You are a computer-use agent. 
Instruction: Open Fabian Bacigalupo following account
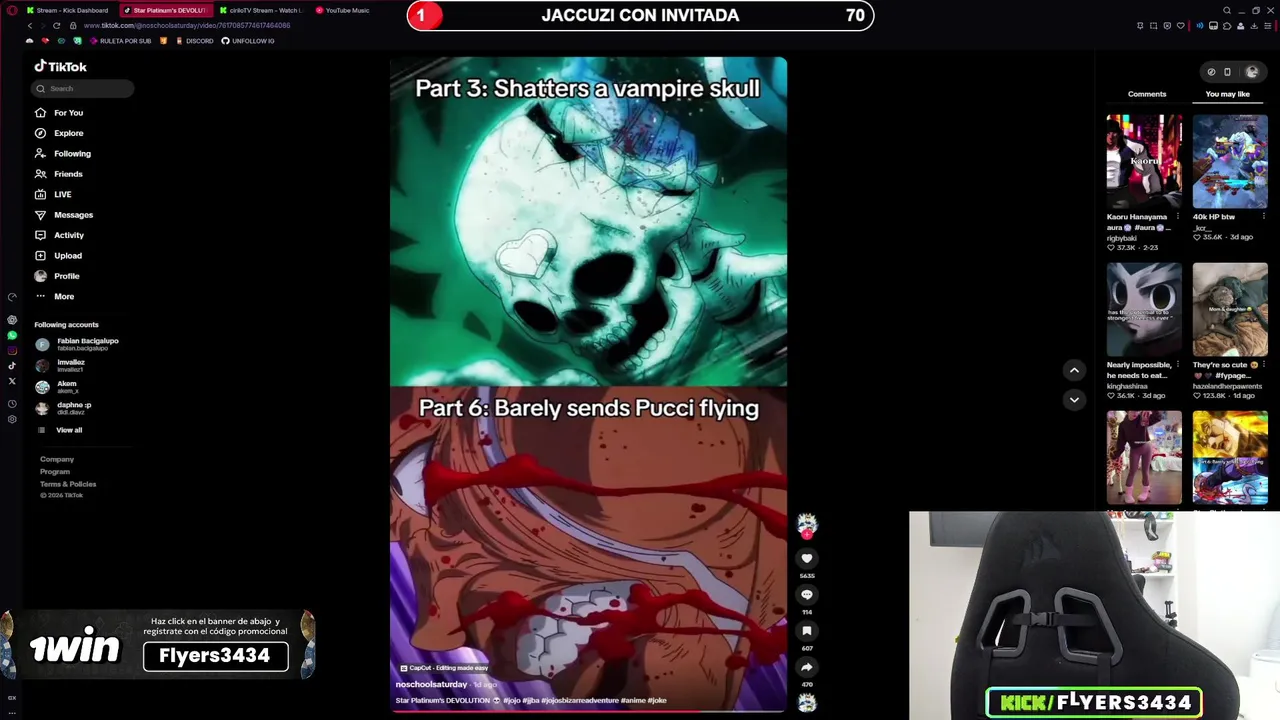click(x=77, y=344)
